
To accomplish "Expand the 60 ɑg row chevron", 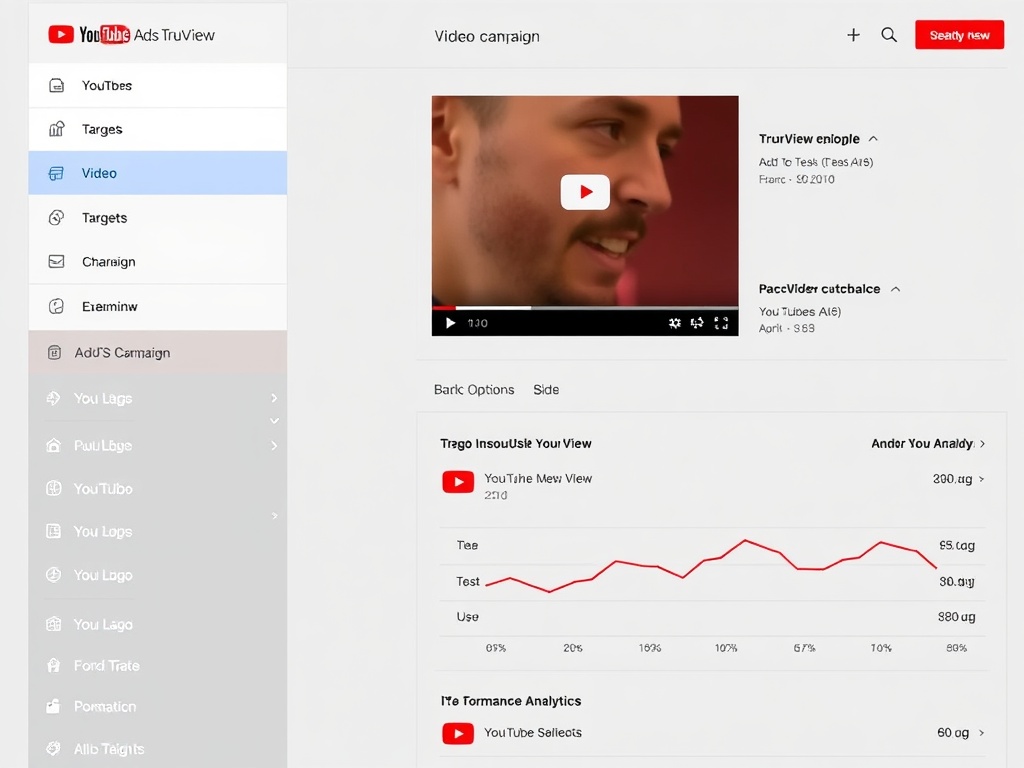I will click(981, 733).
